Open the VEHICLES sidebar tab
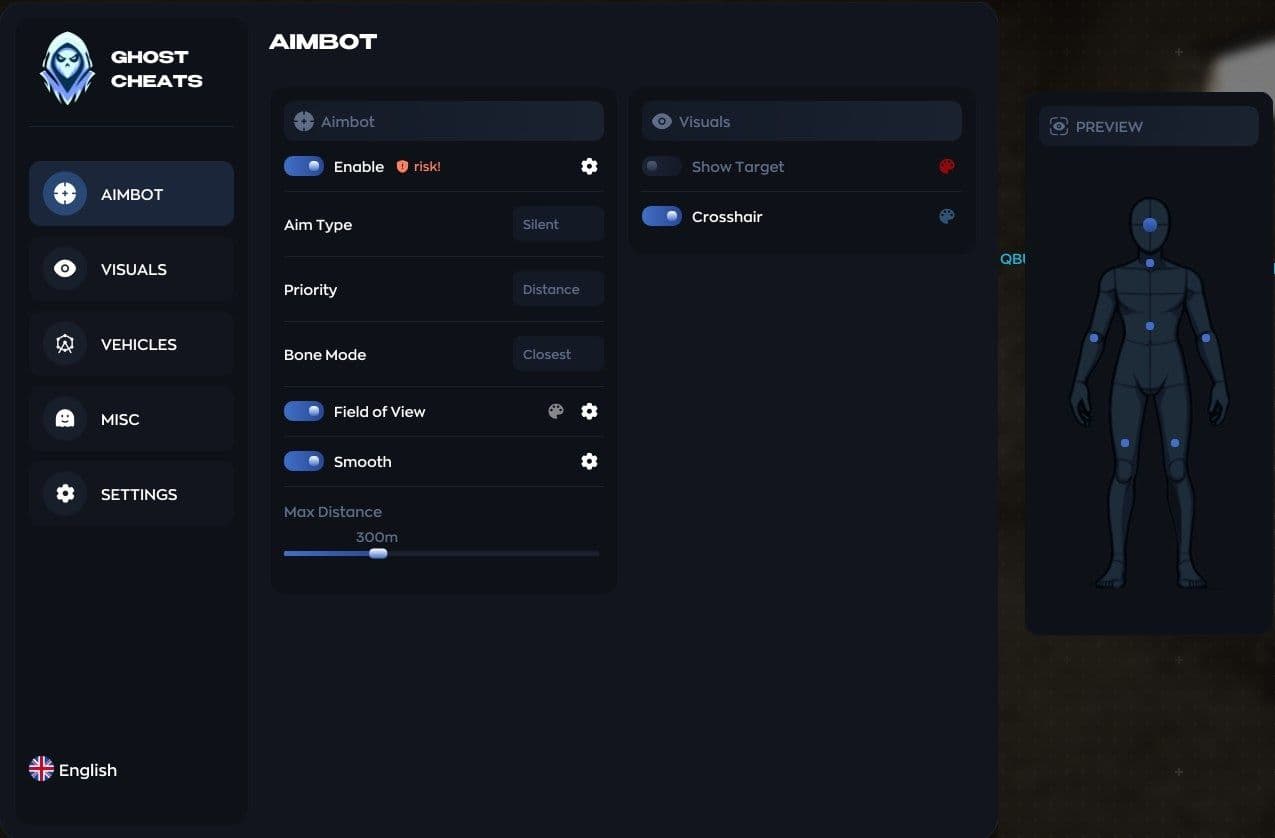 [131, 344]
